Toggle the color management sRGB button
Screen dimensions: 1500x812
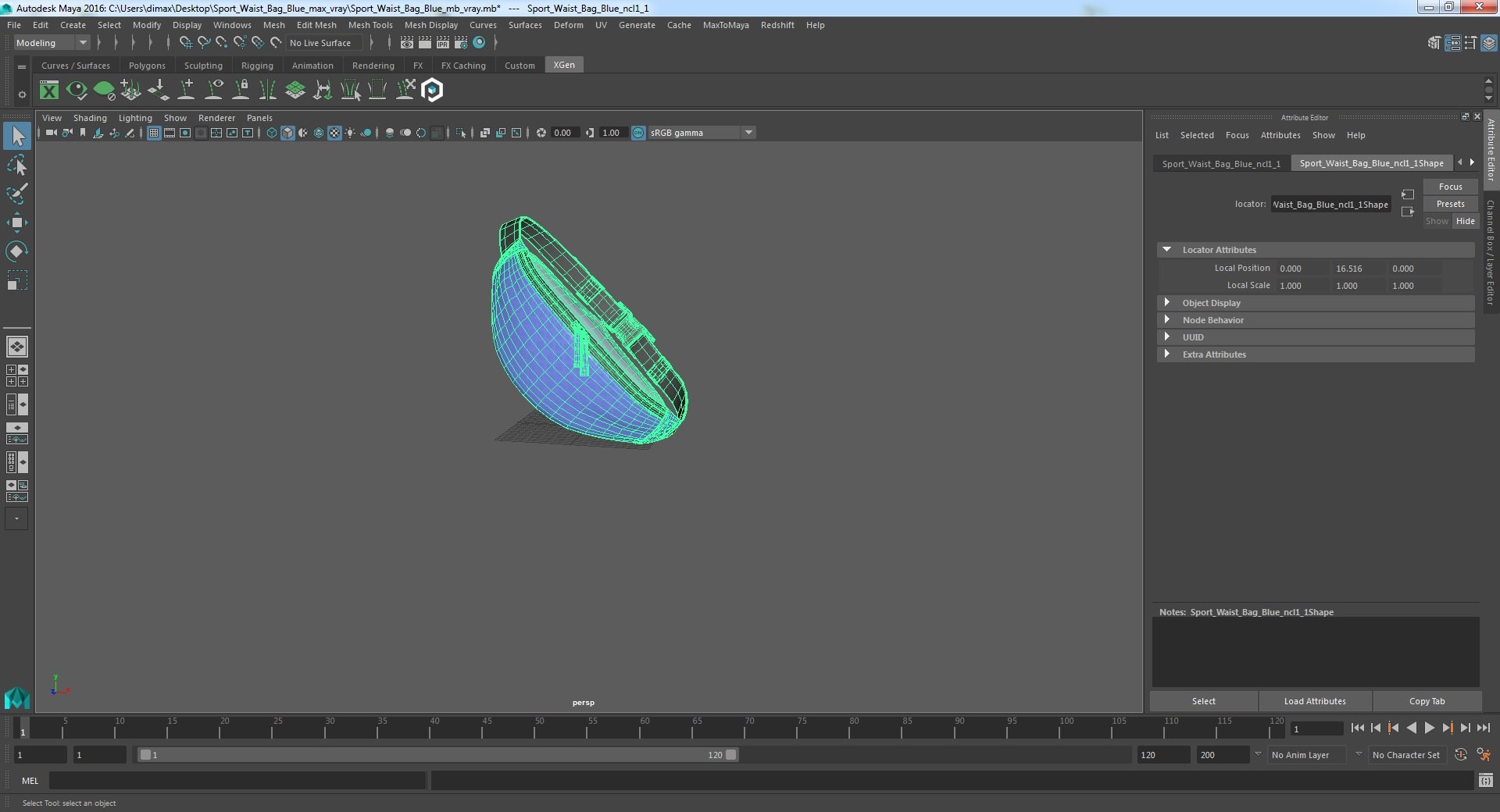click(x=638, y=133)
